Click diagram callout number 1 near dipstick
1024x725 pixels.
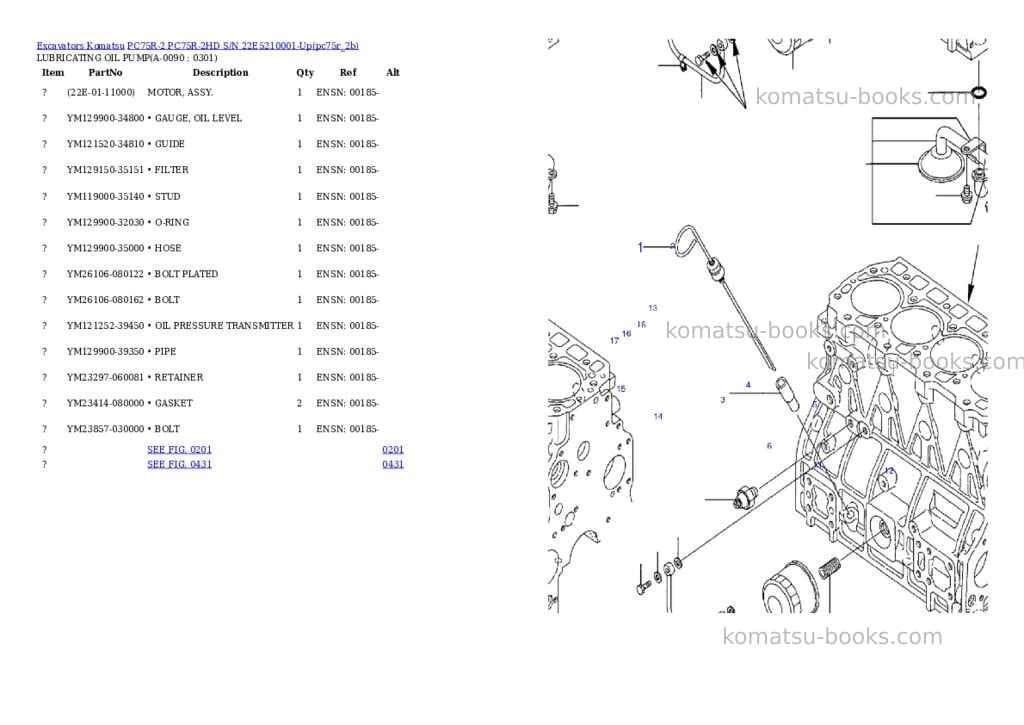click(x=641, y=247)
